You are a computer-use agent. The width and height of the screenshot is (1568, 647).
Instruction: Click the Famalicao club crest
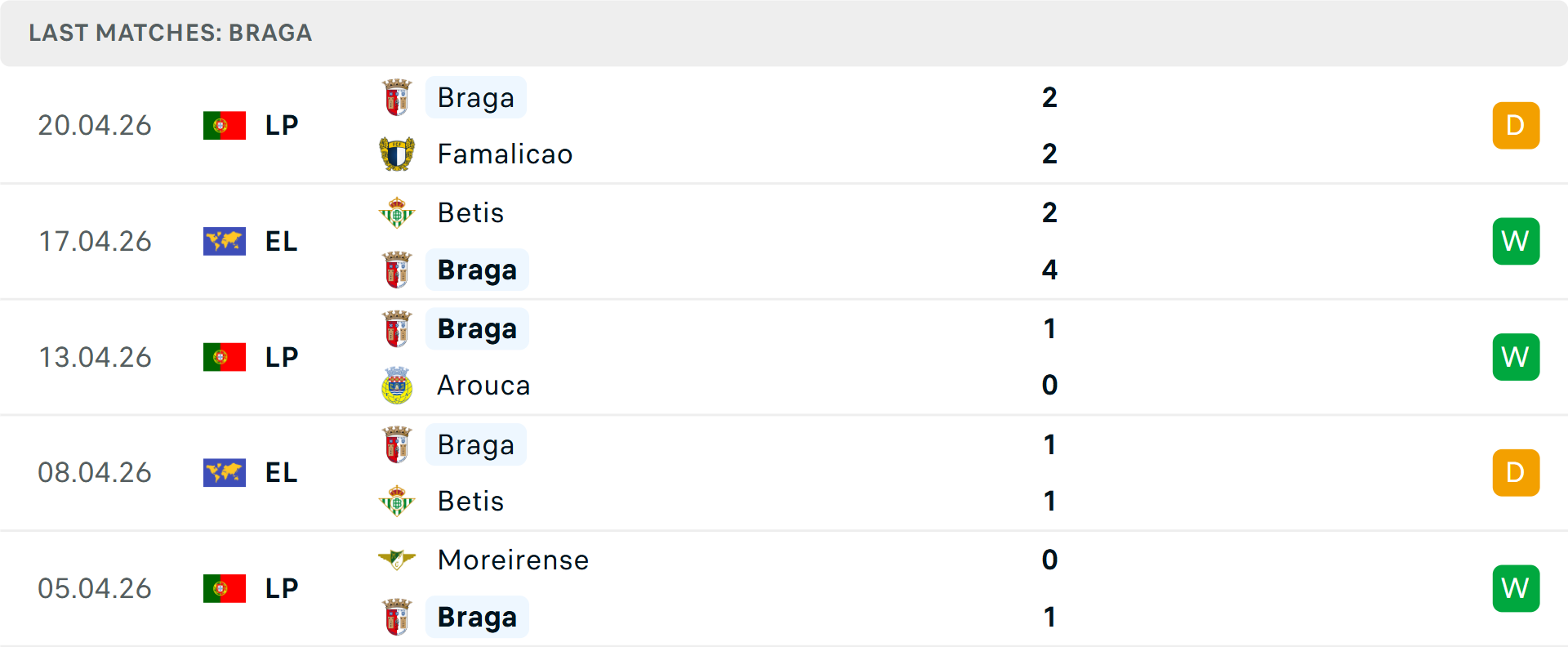click(397, 154)
